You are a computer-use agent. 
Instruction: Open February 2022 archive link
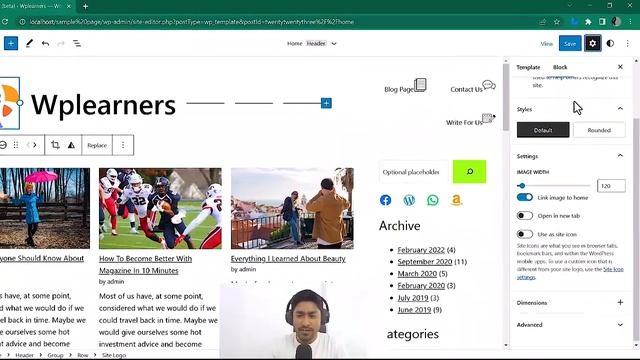pyautogui.click(x=421, y=250)
